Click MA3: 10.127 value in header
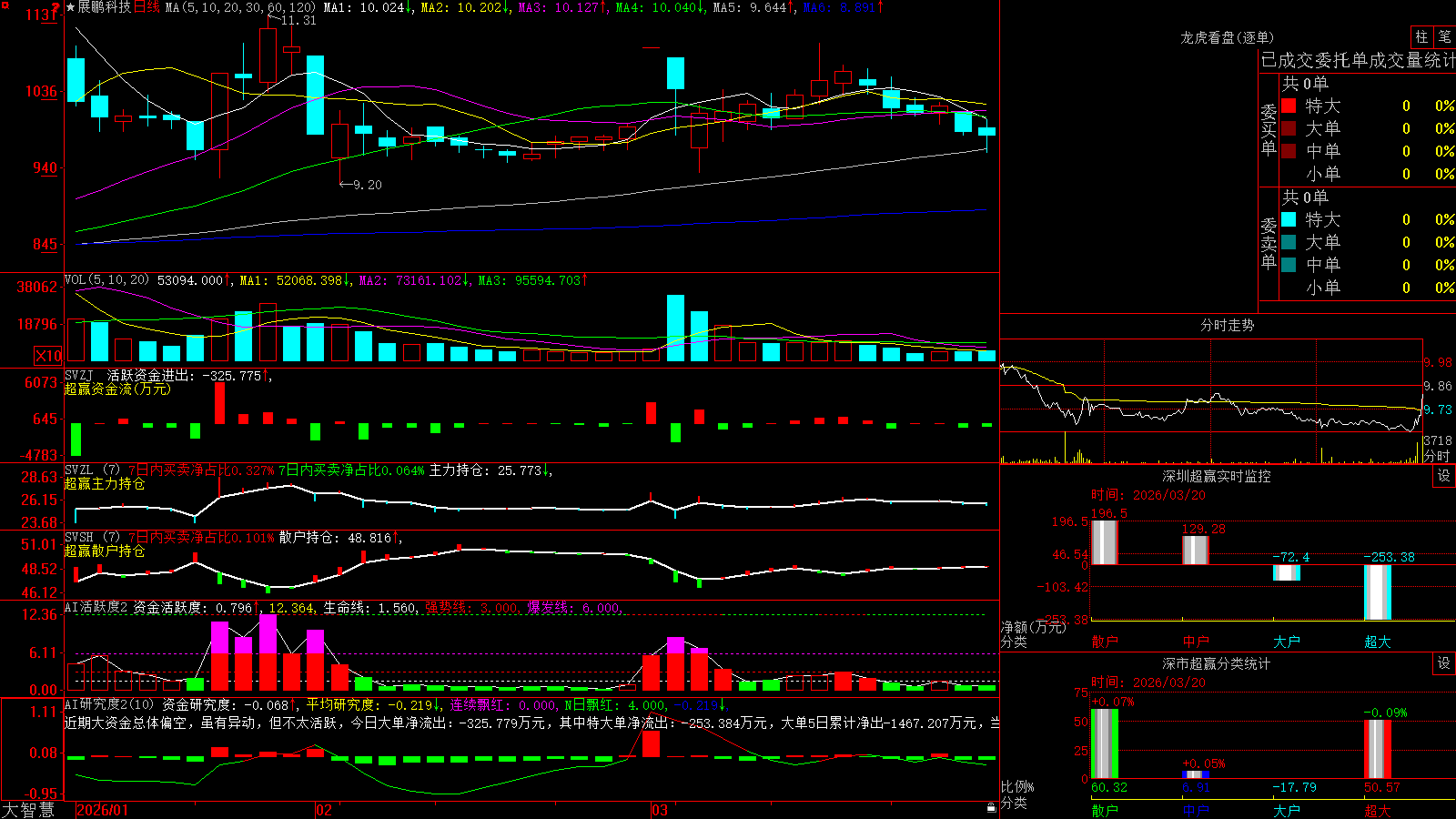The image size is (1456, 819). pyautogui.click(x=561, y=7)
